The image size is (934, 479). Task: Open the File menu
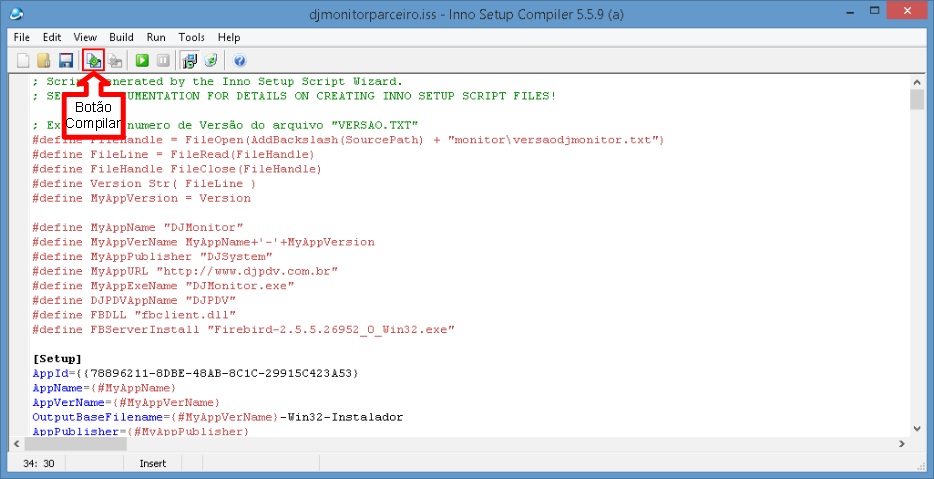click(22, 37)
